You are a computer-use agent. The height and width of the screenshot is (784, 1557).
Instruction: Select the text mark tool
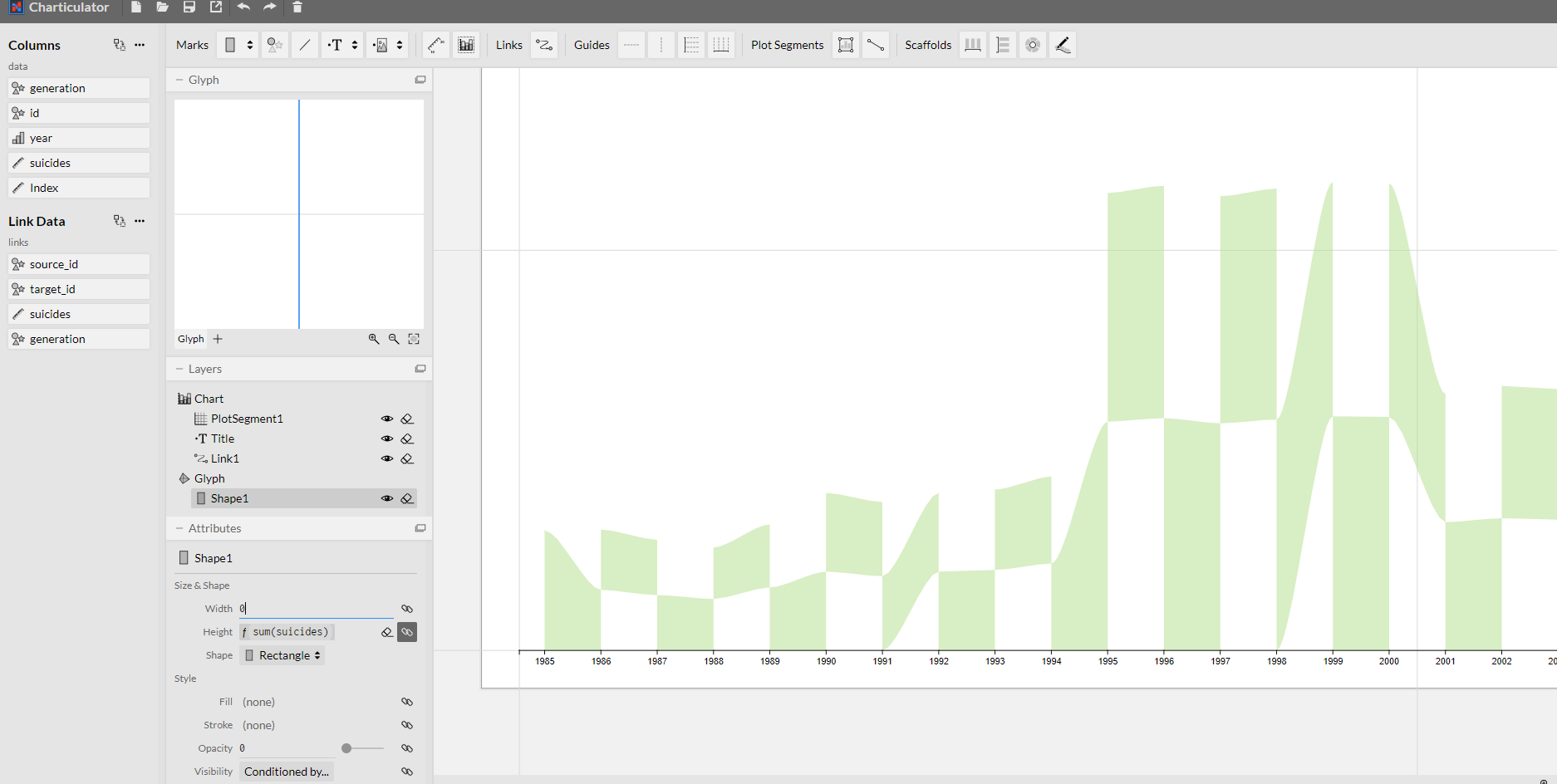click(336, 45)
